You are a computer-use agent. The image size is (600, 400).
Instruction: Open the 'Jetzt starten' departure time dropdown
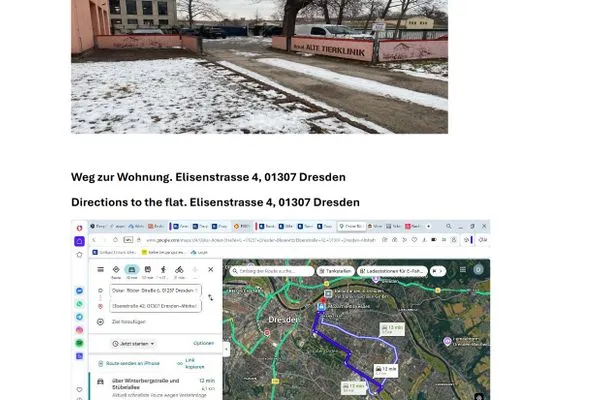click(134, 344)
